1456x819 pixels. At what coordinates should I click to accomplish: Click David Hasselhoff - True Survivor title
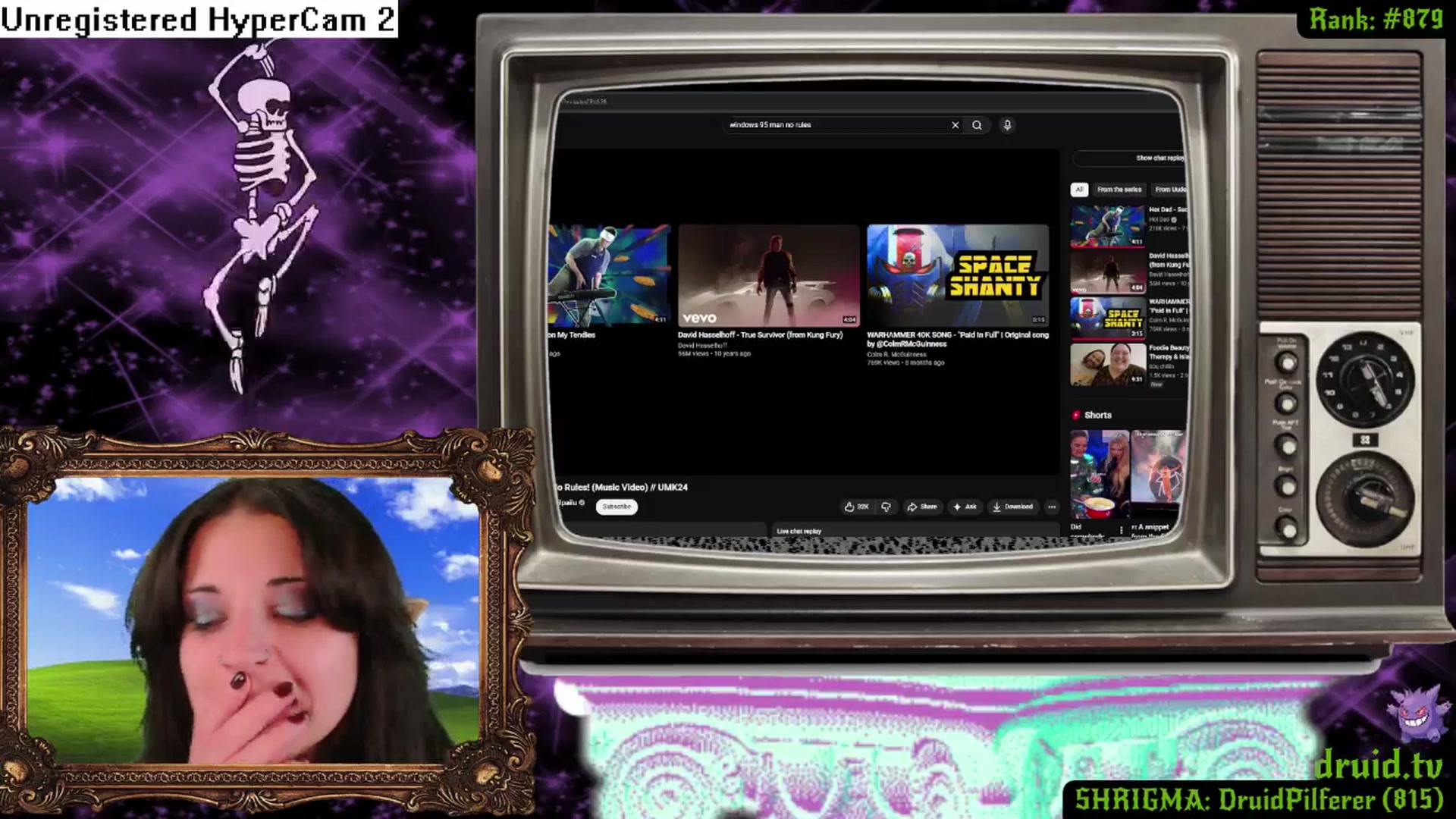point(760,334)
